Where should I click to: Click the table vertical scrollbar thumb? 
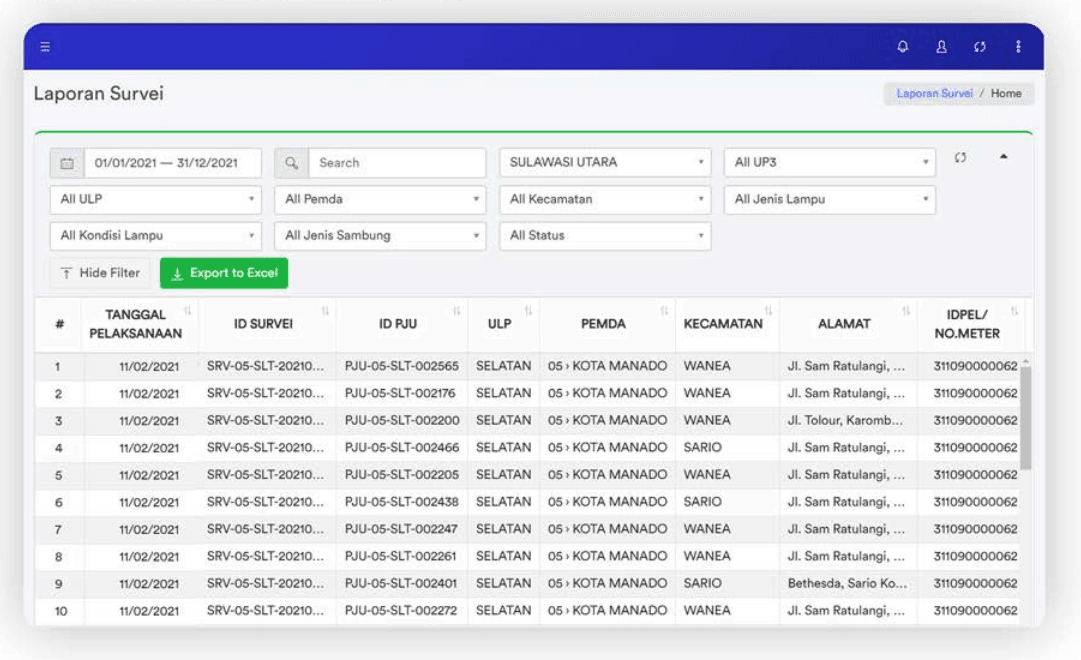pyautogui.click(x=1026, y=417)
